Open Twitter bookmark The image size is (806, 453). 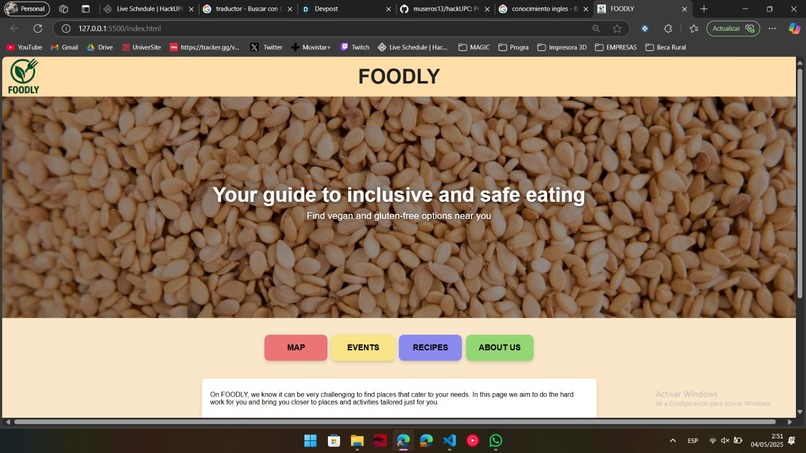pyautogui.click(x=266, y=47)
